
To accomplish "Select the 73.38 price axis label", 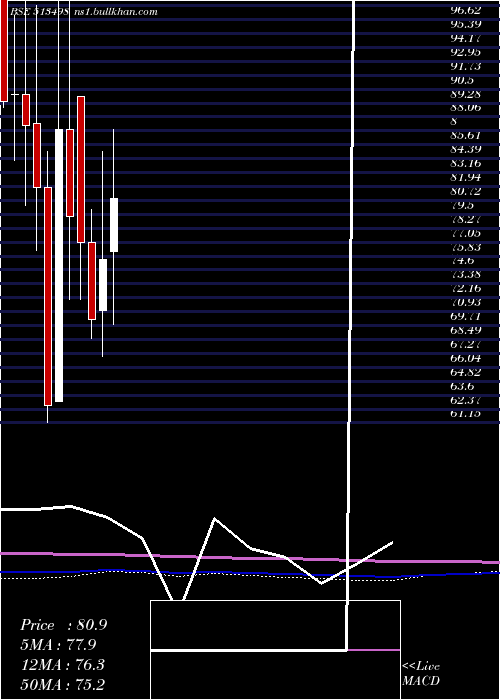I will [x=466, y=275].
